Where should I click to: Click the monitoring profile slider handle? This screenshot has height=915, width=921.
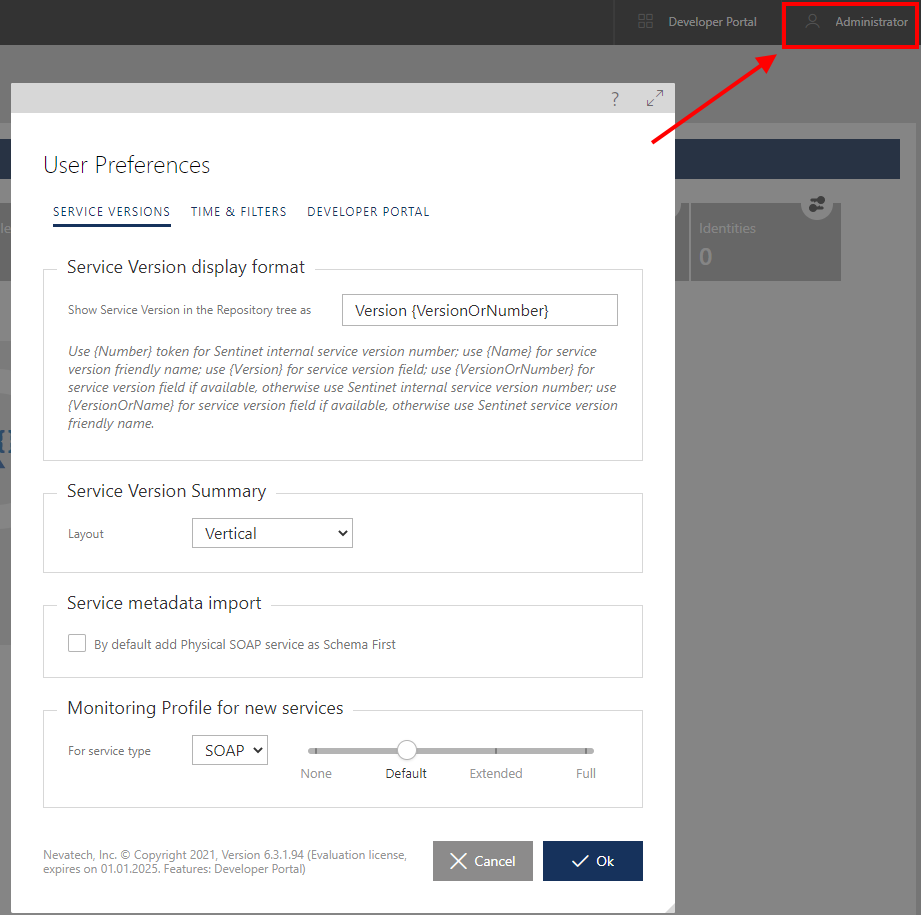(x=406, y=750)
